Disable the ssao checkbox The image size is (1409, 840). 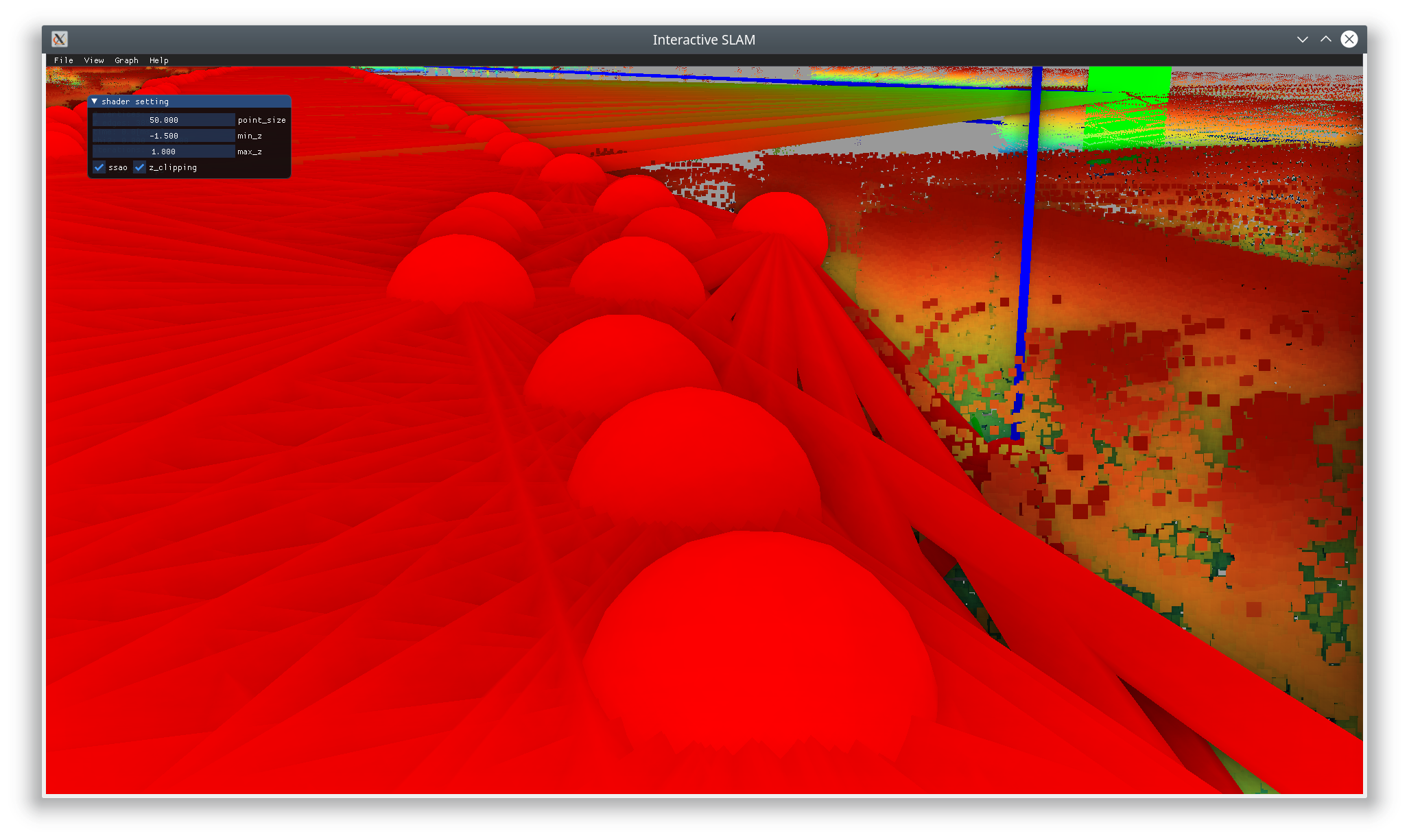click(x=99, y=167)
